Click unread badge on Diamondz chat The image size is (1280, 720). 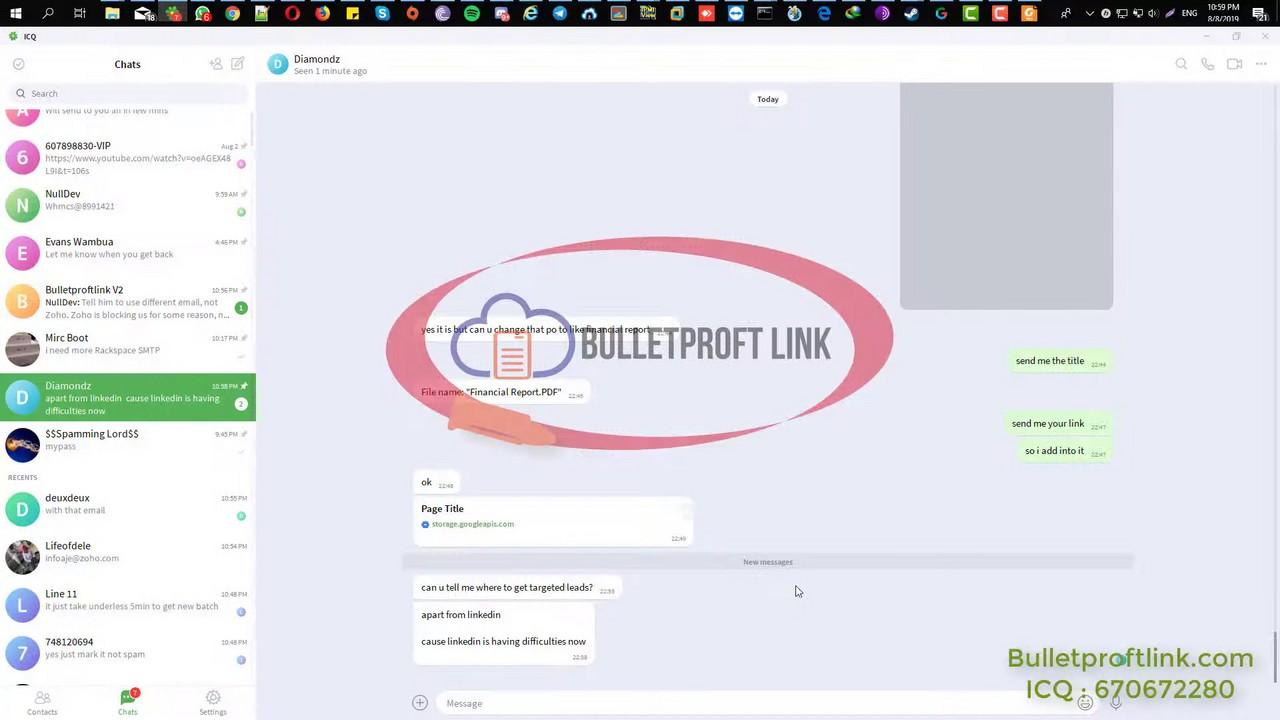pos(241,404)
